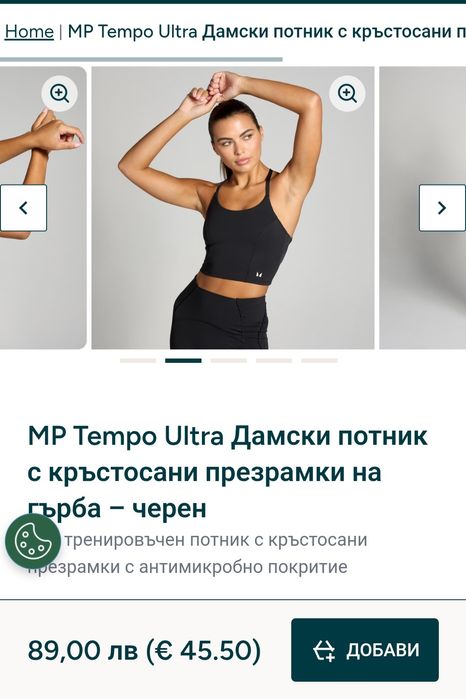Select the fifth carousel indicator
This screenshot has height=699, width=466.
pyautogui.click(x=319, y=360)
